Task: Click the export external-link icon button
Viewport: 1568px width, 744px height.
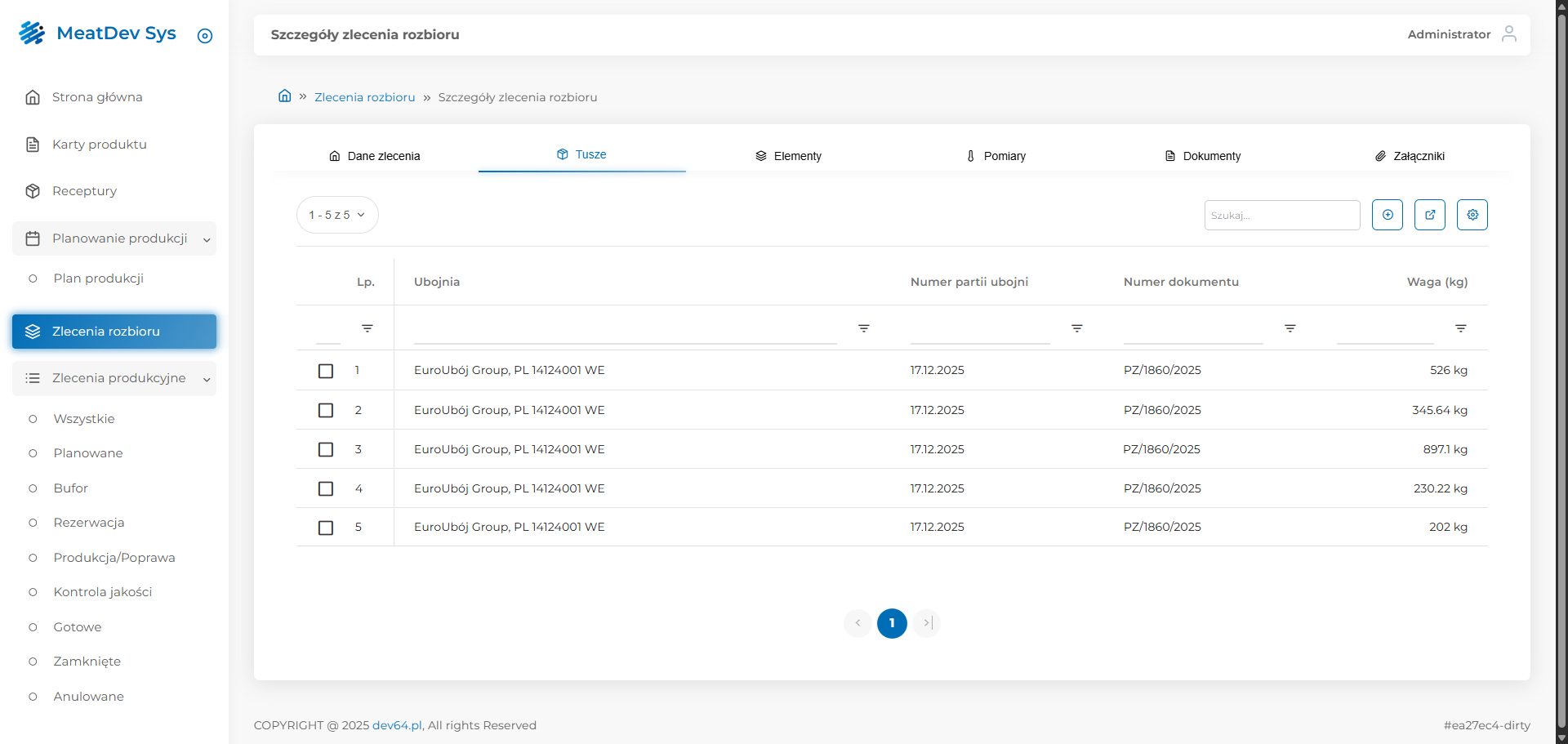Action: [x=1429, y=215]
